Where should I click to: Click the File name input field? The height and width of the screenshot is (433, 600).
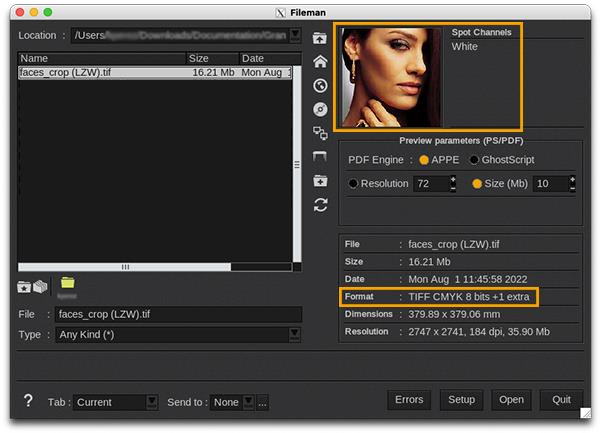click(178, 314)
